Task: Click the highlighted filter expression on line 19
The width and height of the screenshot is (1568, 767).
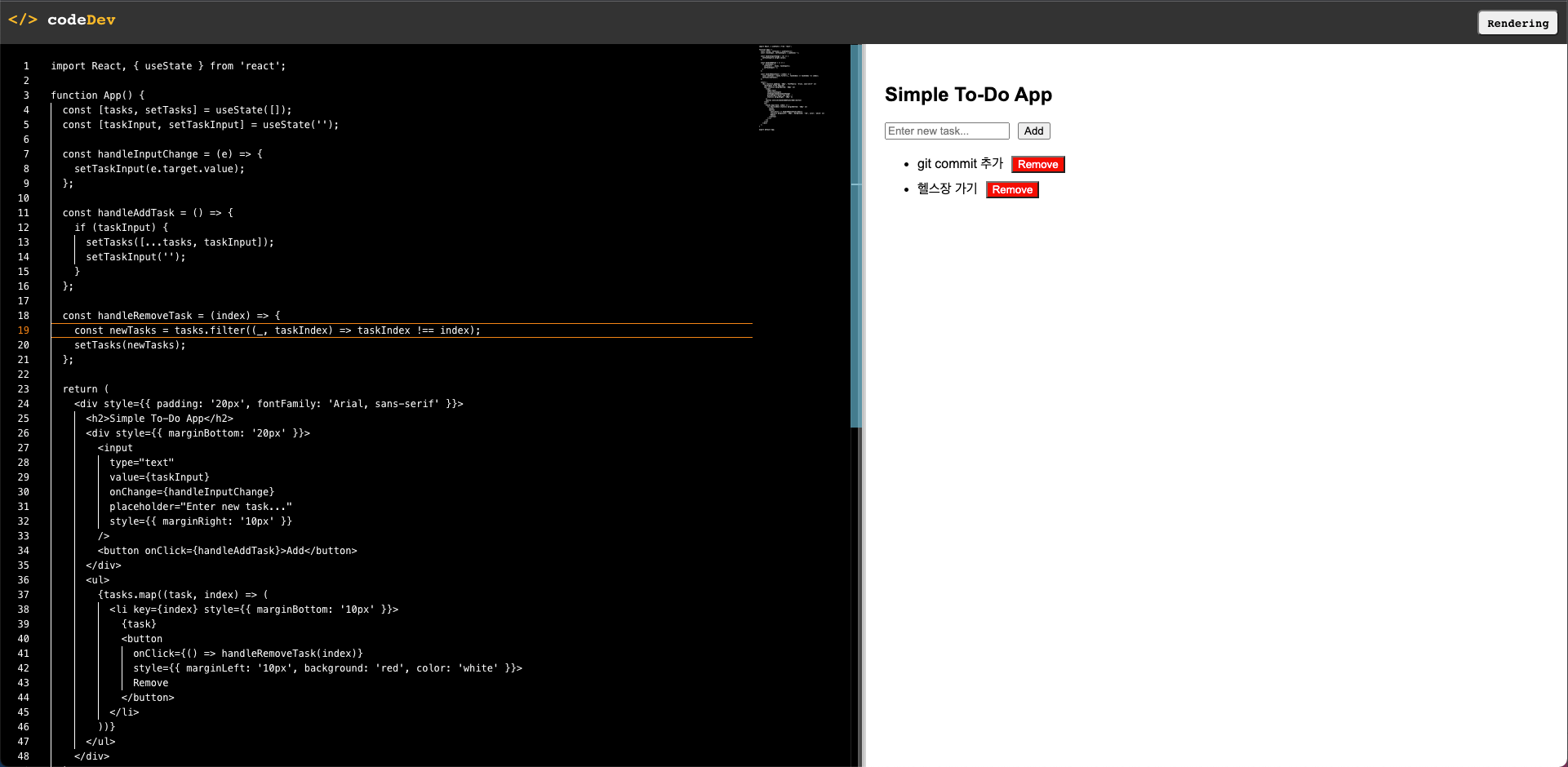Action: (x=326, y=330)
